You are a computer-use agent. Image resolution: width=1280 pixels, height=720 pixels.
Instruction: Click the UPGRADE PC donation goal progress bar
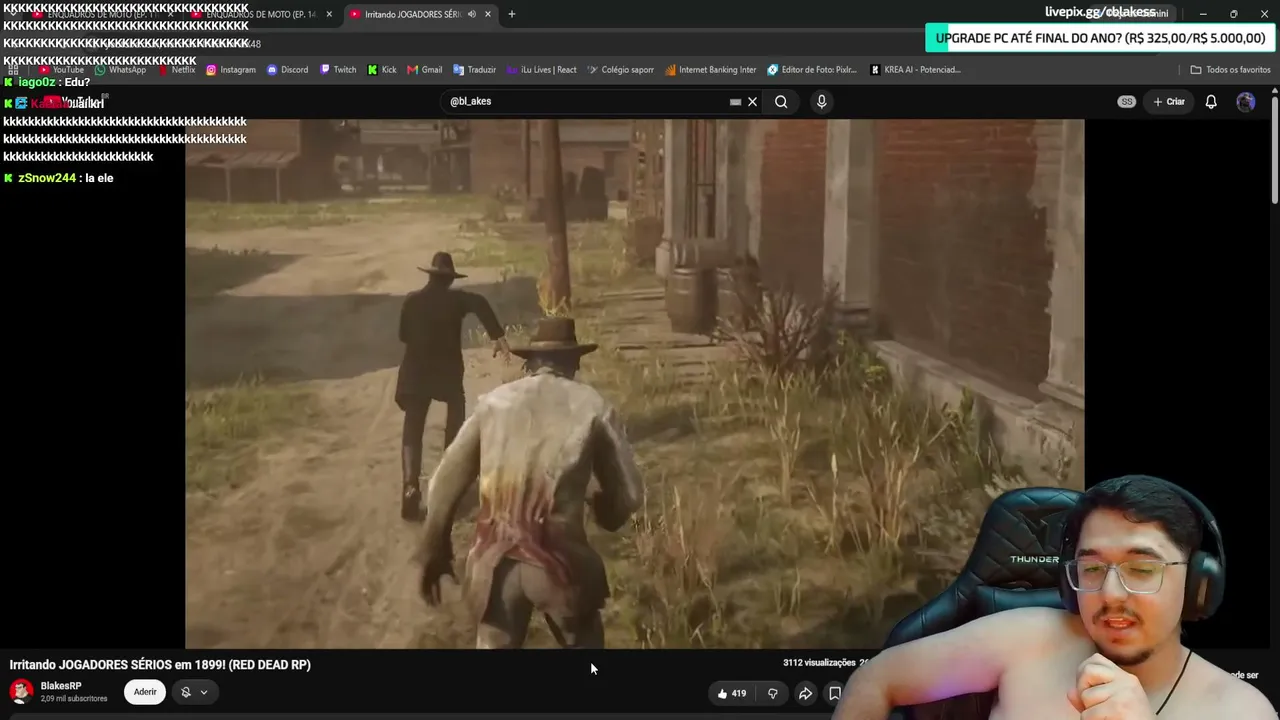click(x=1098, y=38)
